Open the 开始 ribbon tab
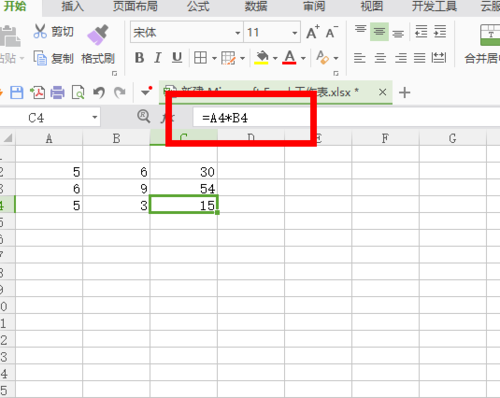The height and width of the screenshot is (398, 500). (15, 7)
